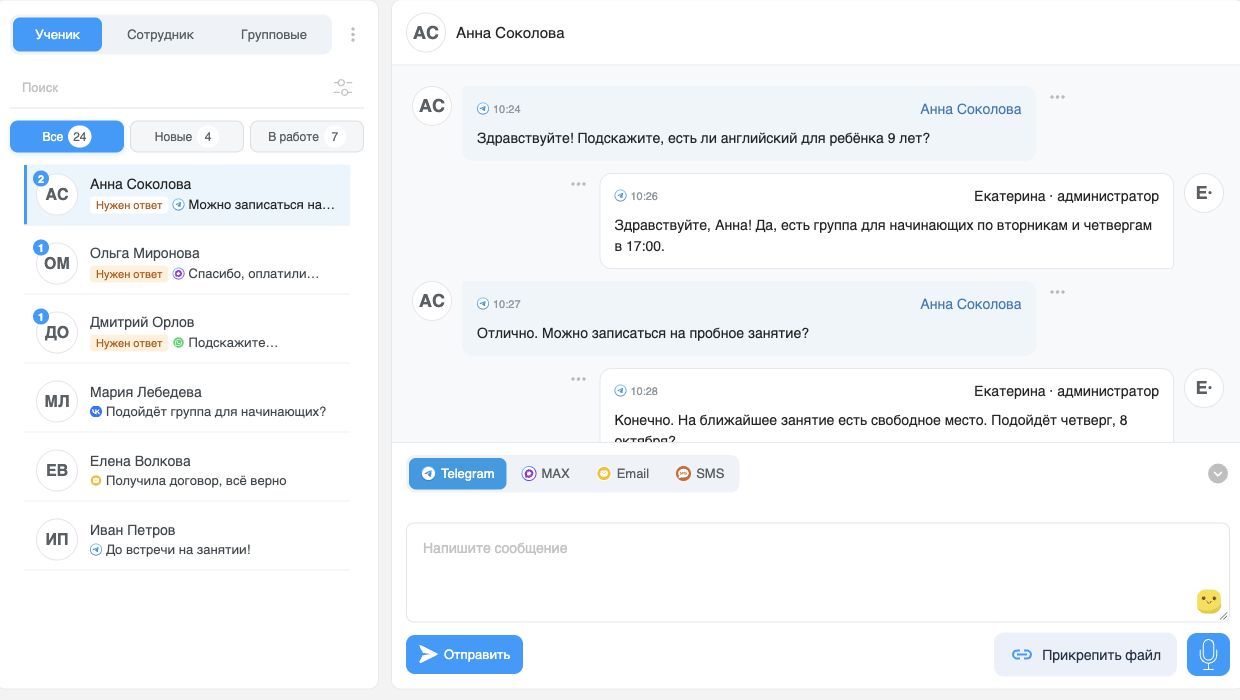Click Екатерина's avatar beside the 10:26 message
The image size is (1240, 700).
(x=1204, y=193)
